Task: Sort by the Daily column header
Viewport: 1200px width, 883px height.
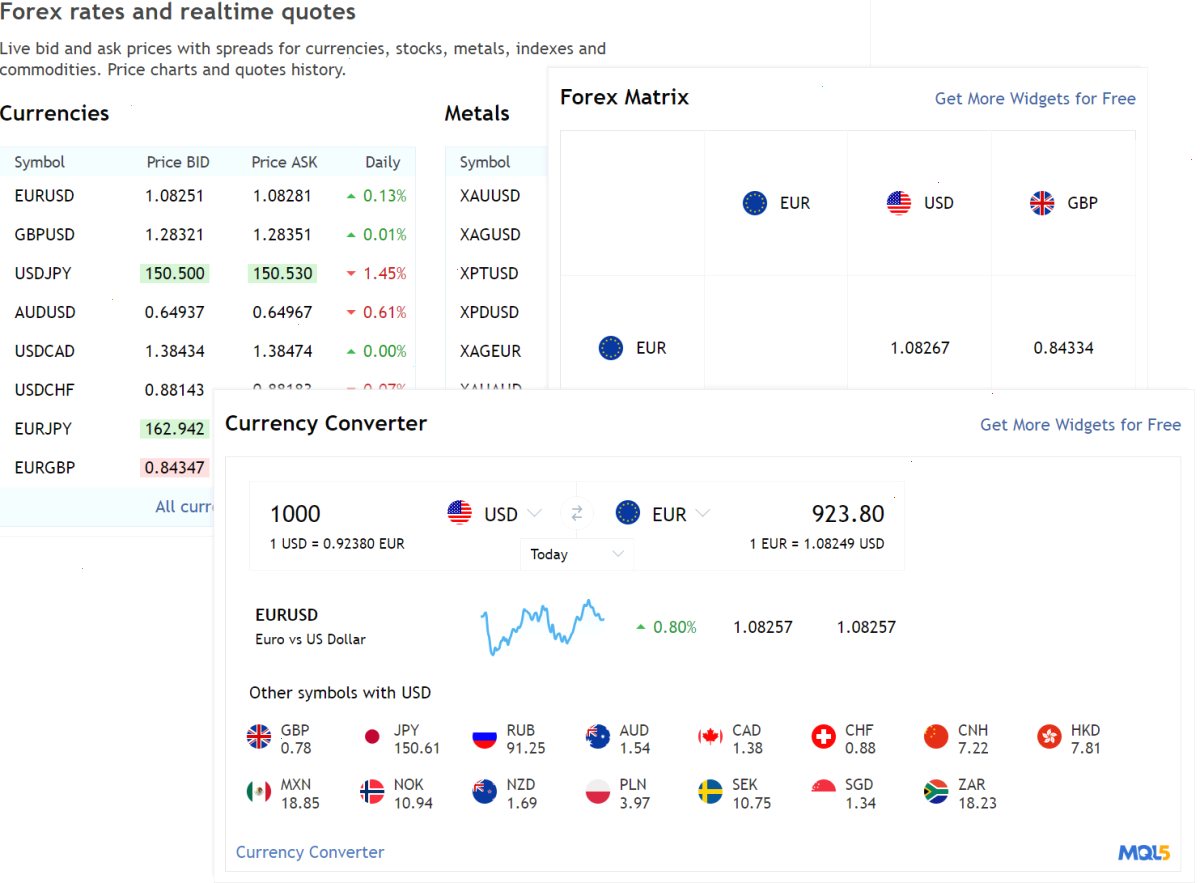Action: pyautogui.click(x=382, y=162)
